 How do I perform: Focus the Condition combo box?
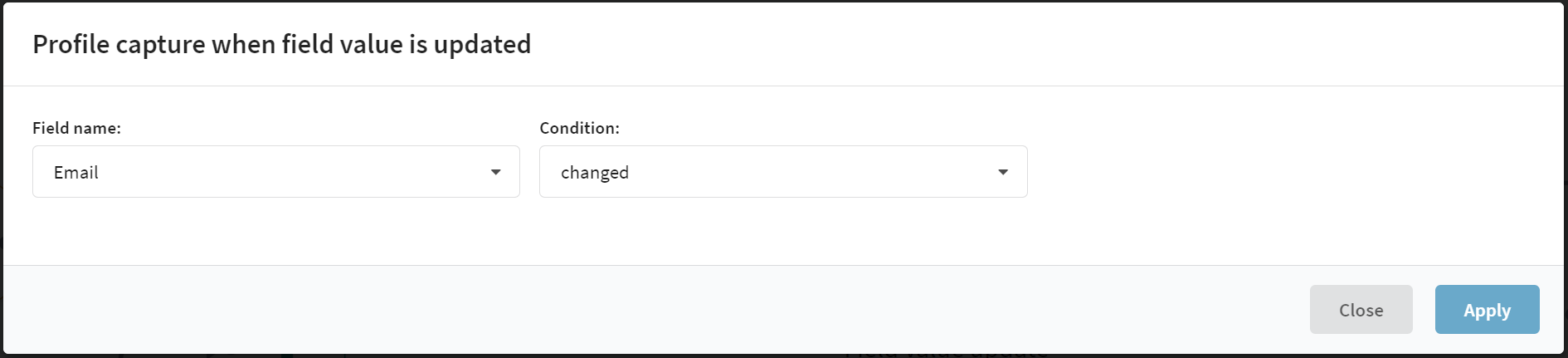[x=783, y=172]
